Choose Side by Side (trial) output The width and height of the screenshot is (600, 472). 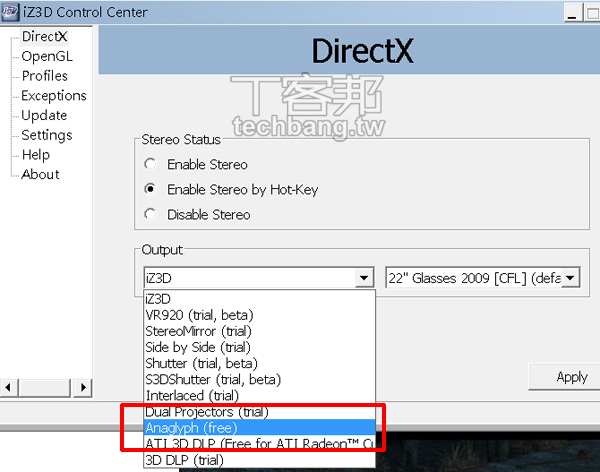[x=259, y=347]
